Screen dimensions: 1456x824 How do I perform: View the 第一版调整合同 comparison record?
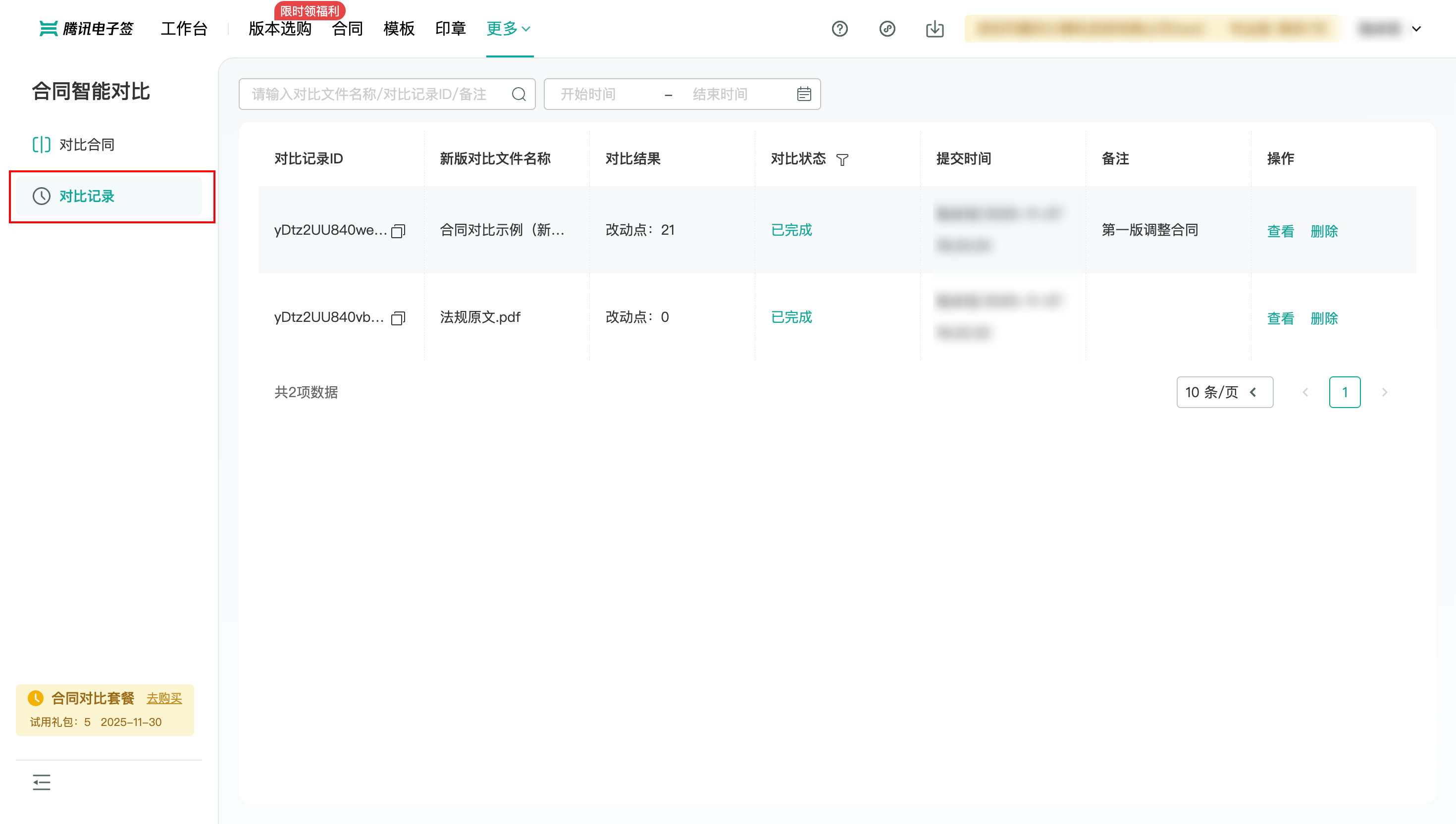(x=1280, y=231)
